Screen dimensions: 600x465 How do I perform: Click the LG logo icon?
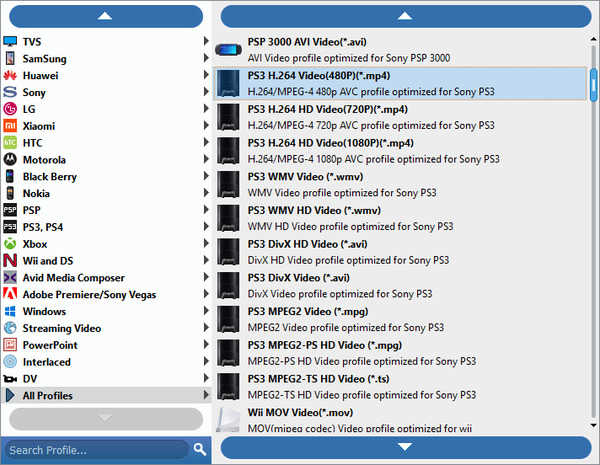point(10,109)
